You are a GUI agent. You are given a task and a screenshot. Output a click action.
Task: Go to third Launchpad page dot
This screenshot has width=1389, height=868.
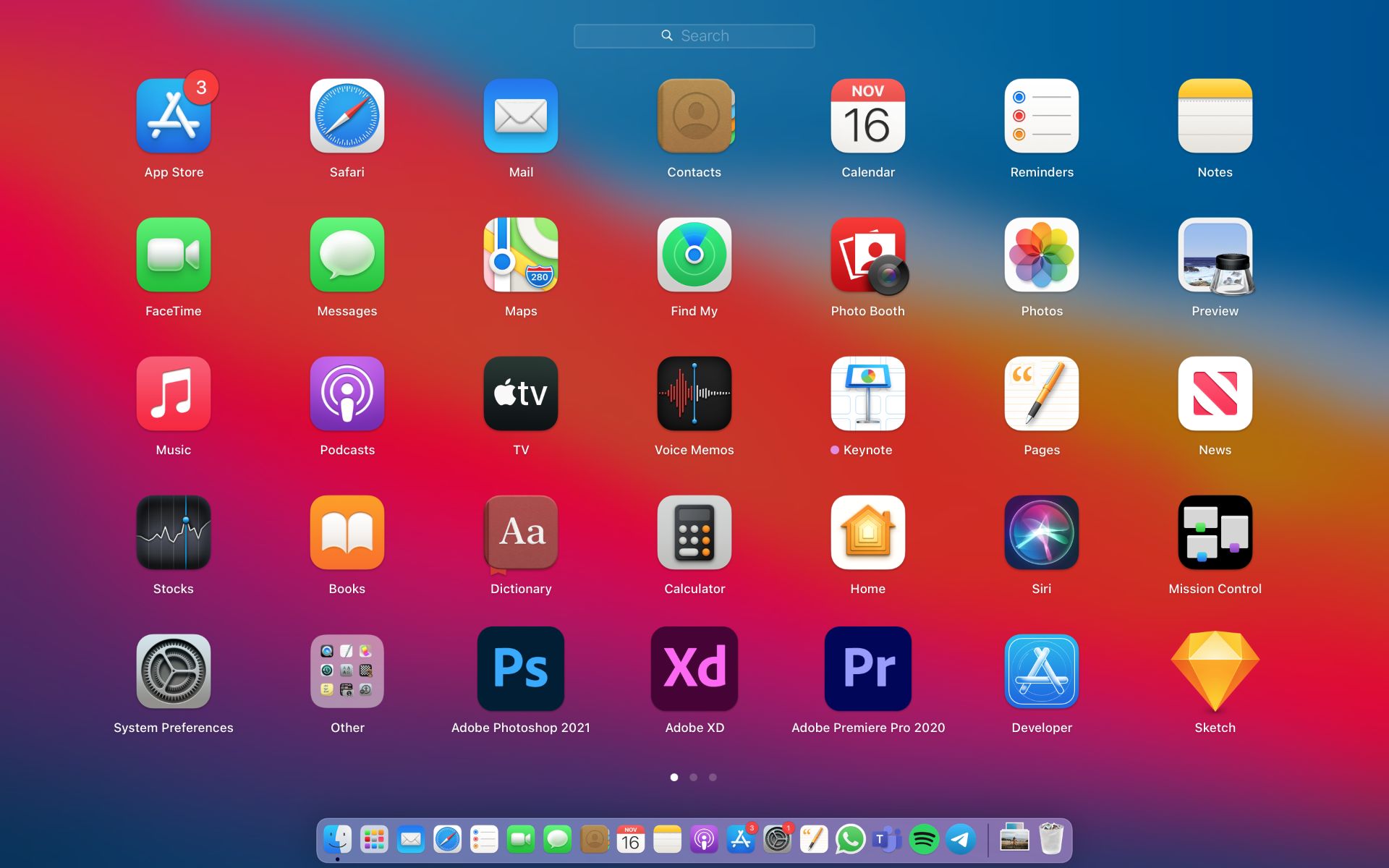[x=713, y=778]
